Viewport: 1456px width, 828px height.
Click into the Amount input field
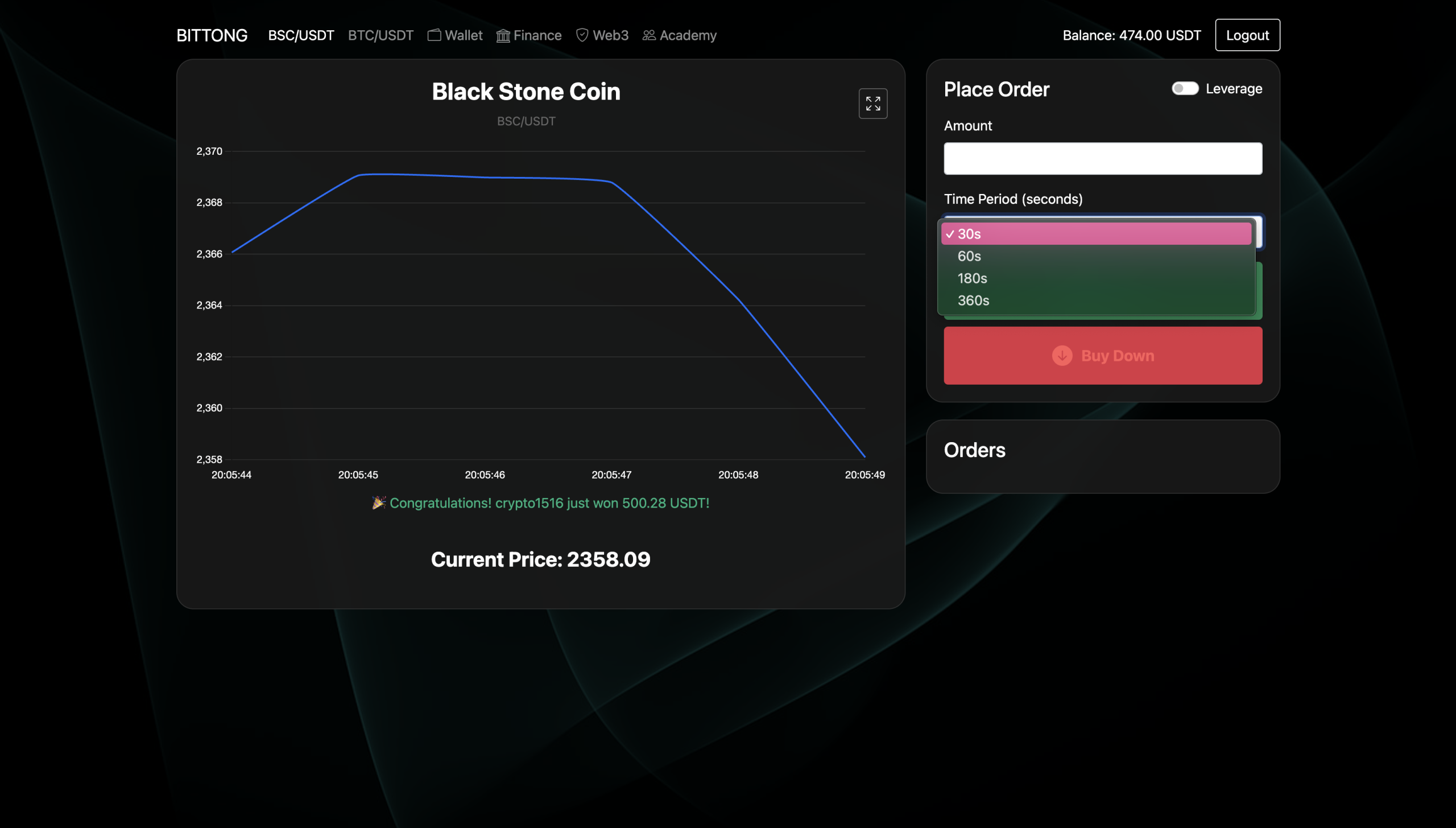point(1102,159)
